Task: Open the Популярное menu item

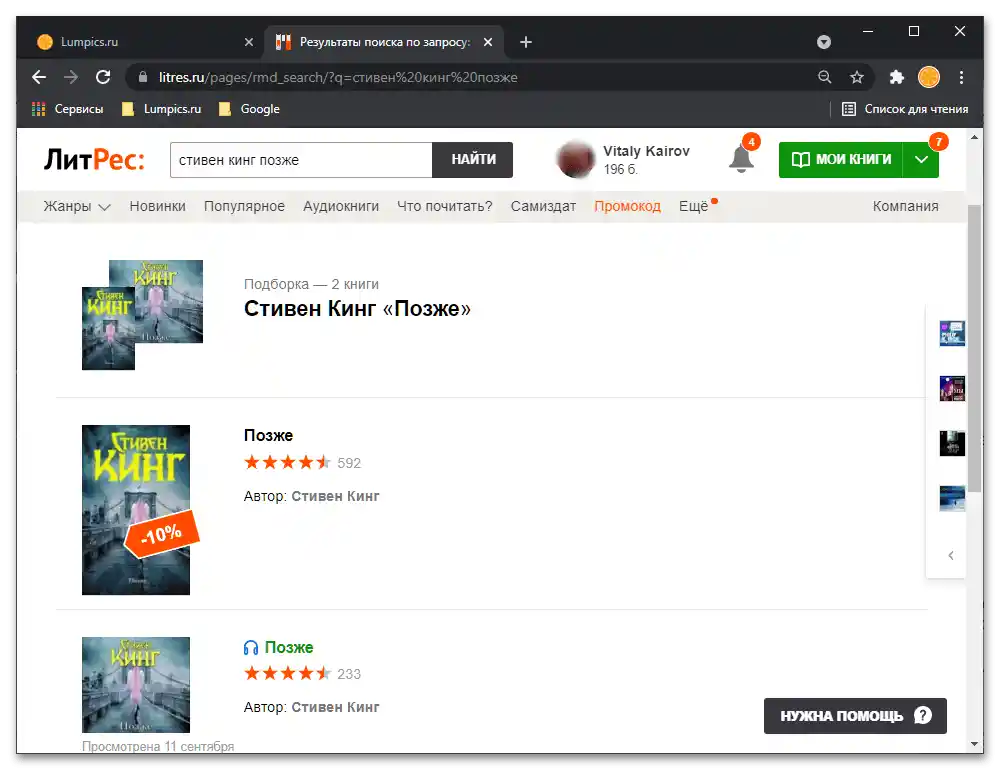Action: click(244, 207)
